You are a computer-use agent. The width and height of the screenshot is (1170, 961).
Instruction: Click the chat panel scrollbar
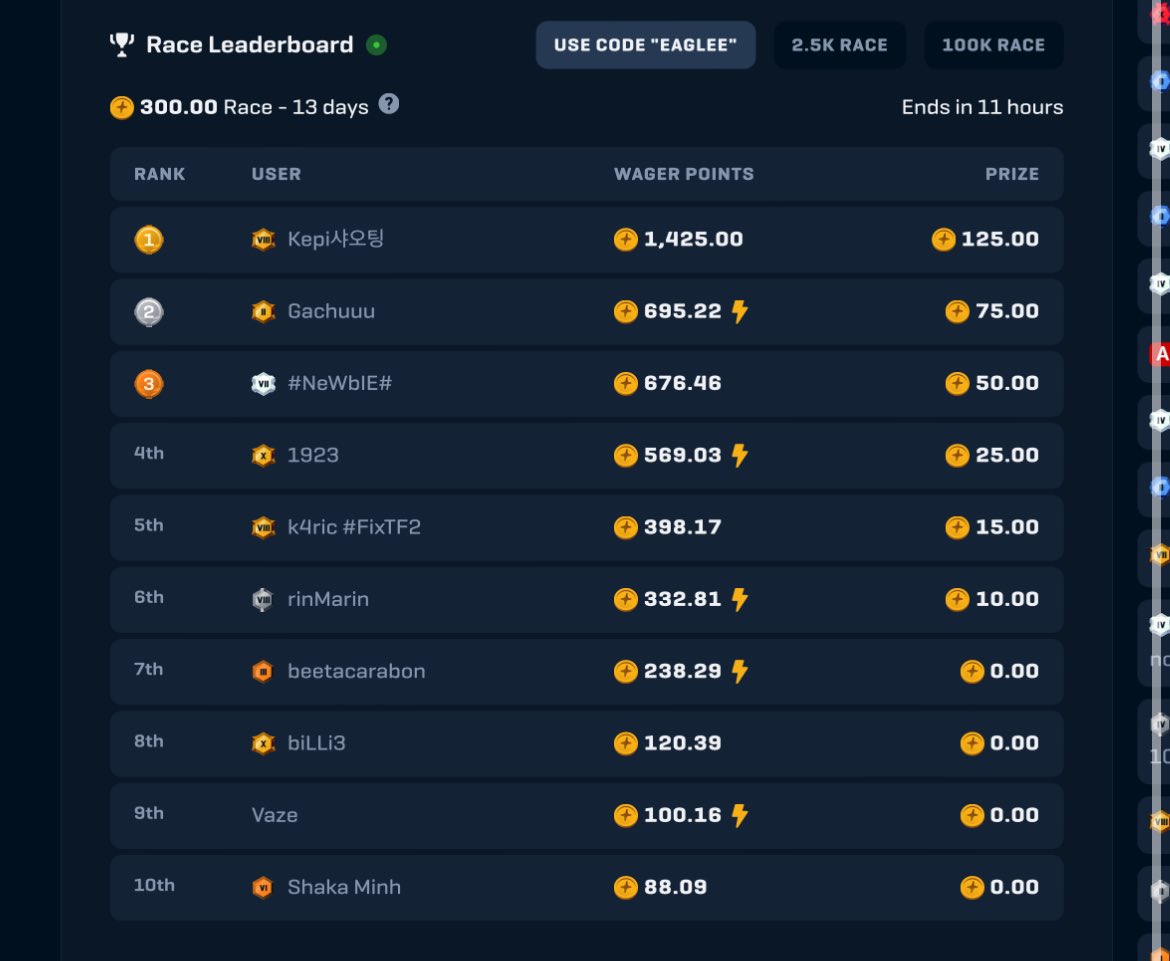point(1156,480)
